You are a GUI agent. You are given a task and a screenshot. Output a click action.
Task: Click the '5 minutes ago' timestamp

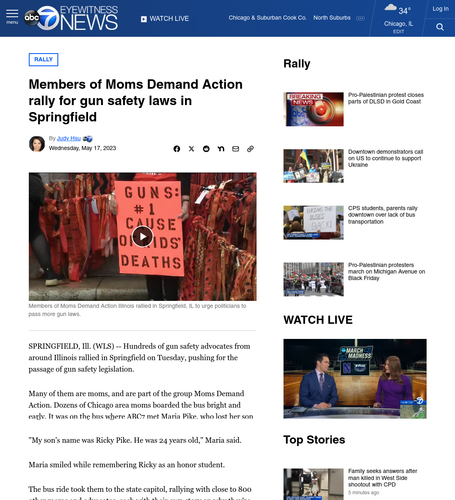(x=363, y=493)
